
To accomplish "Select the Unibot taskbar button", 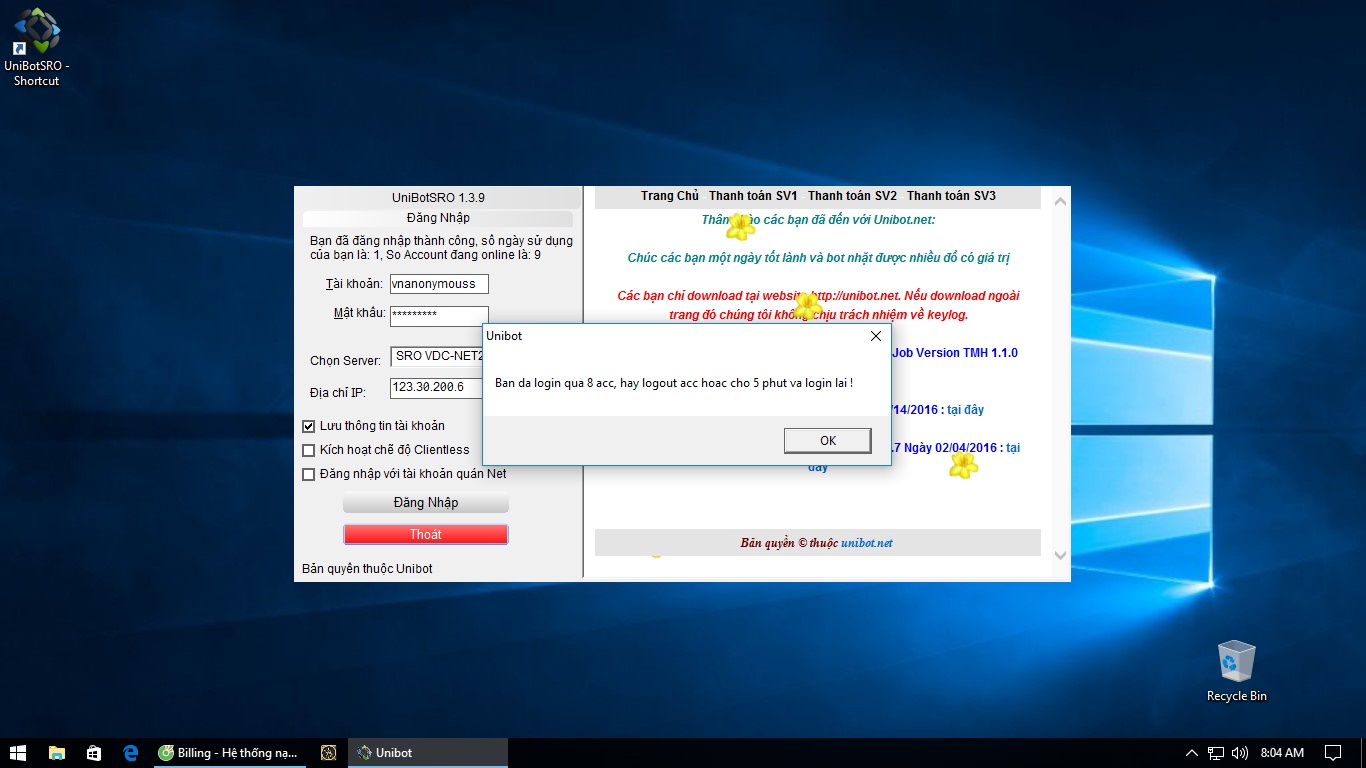I will 428,753.
